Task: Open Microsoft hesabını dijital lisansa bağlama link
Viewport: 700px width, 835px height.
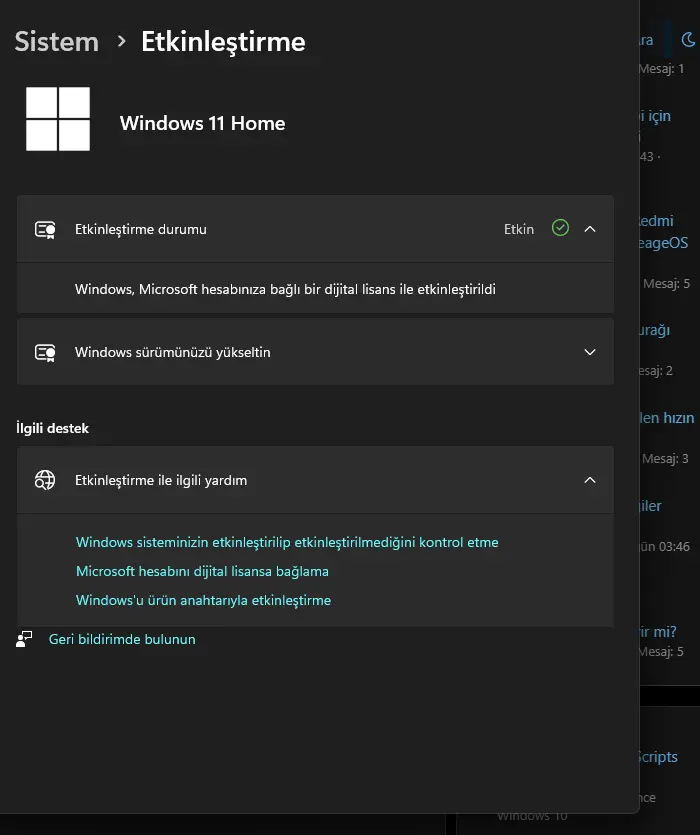Action: click(x=202, y=571)
